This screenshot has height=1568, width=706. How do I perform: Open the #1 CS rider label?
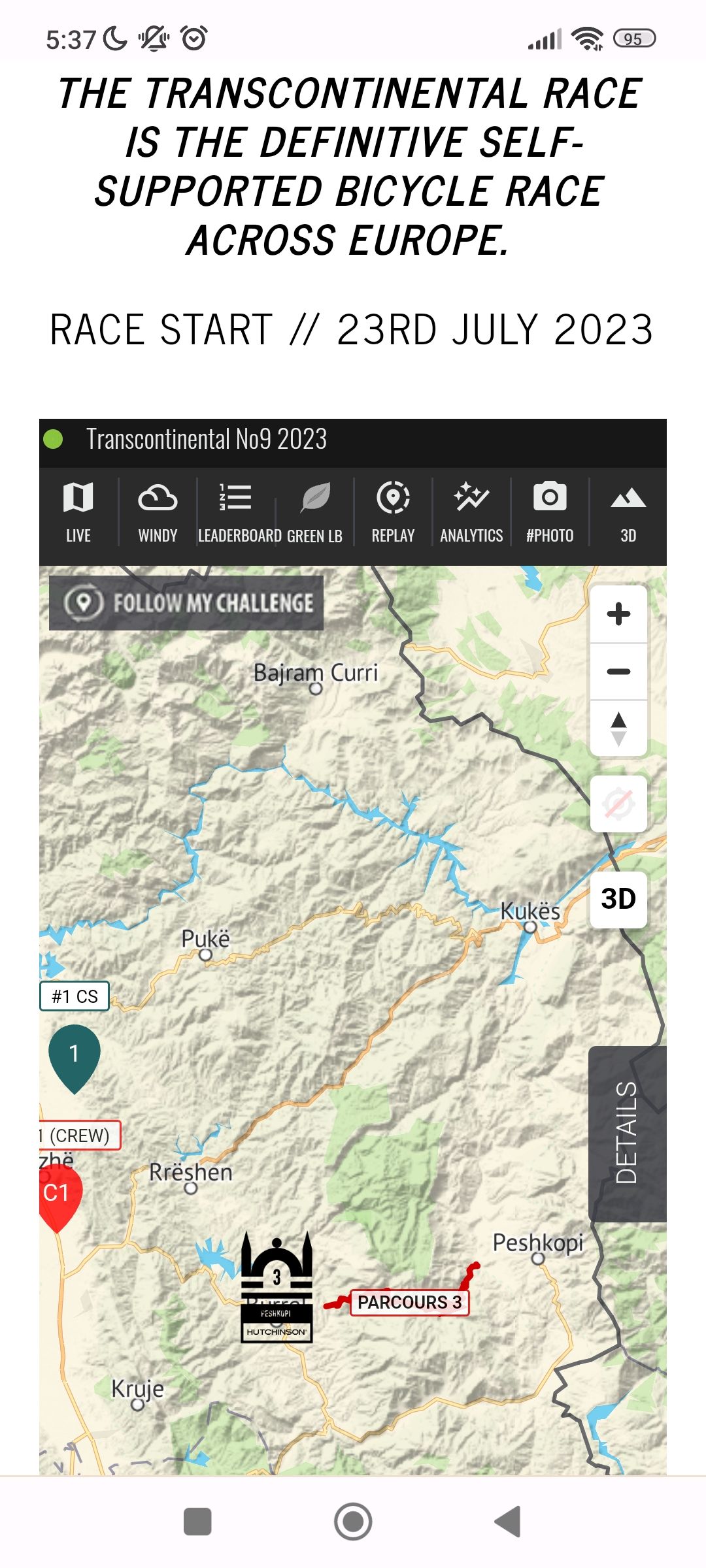[75, 996]
